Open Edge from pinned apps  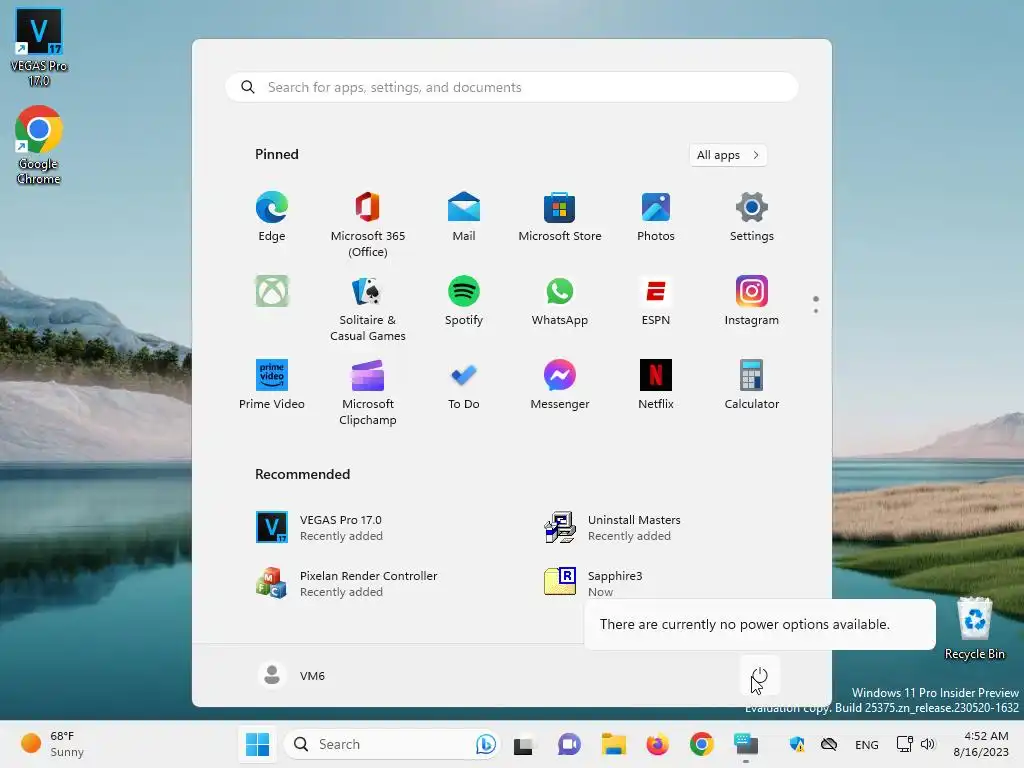pos(272,217)
